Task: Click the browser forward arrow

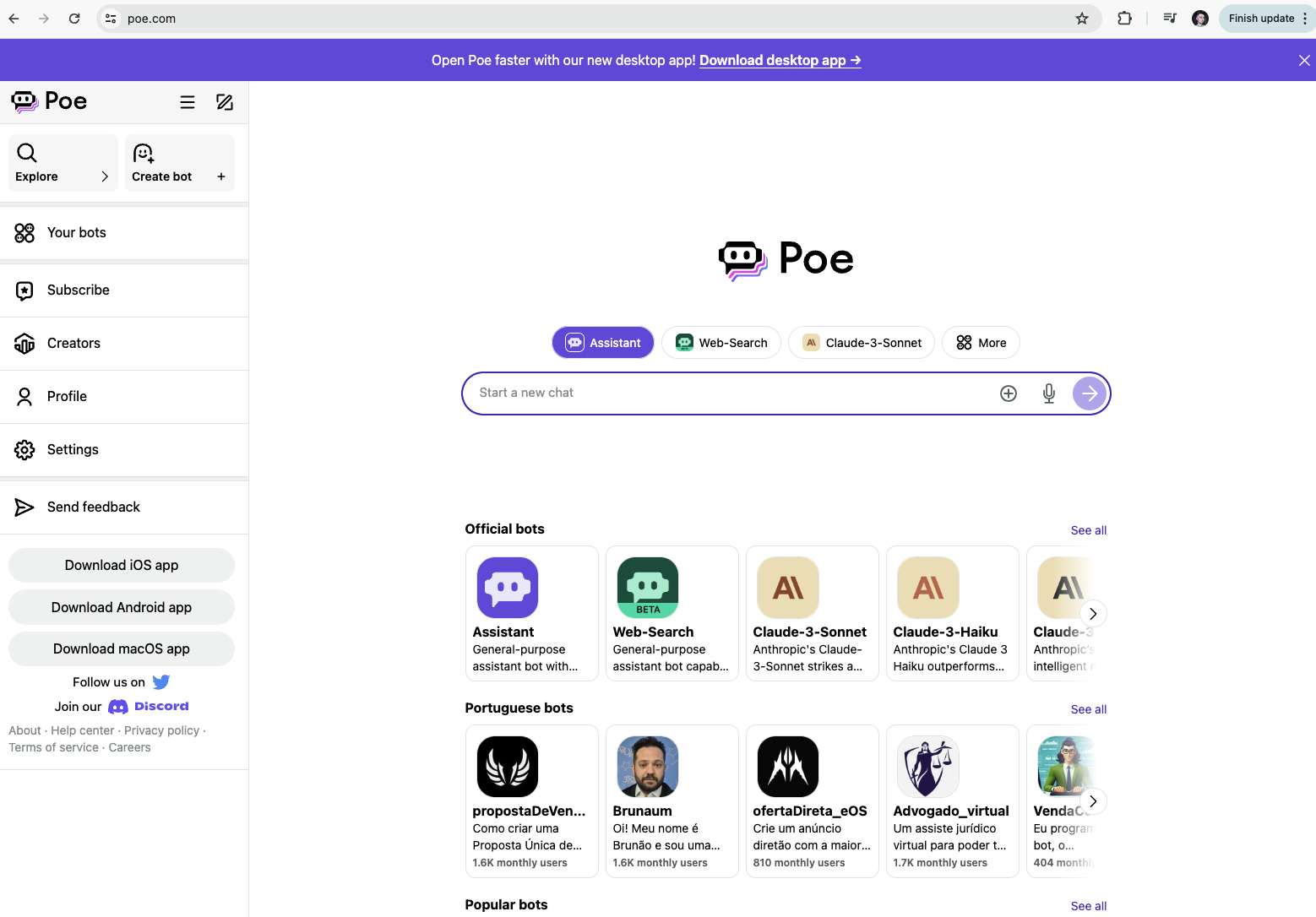Action: 44,19
